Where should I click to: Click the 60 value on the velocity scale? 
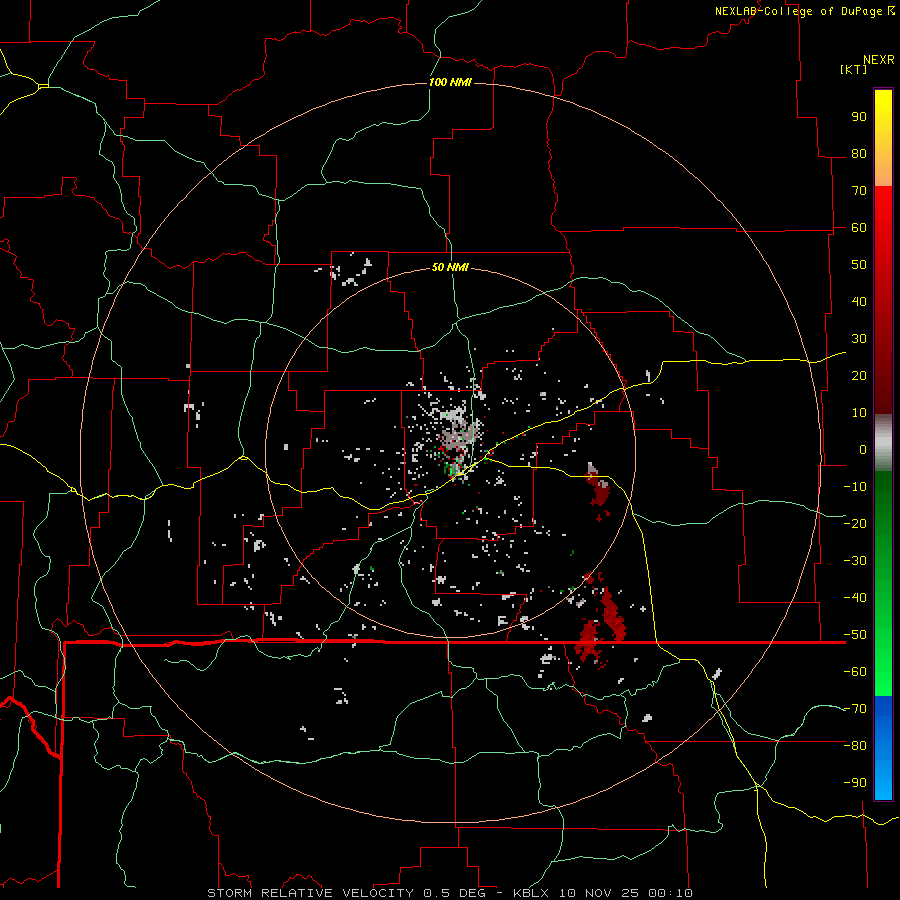click(859, 227)
